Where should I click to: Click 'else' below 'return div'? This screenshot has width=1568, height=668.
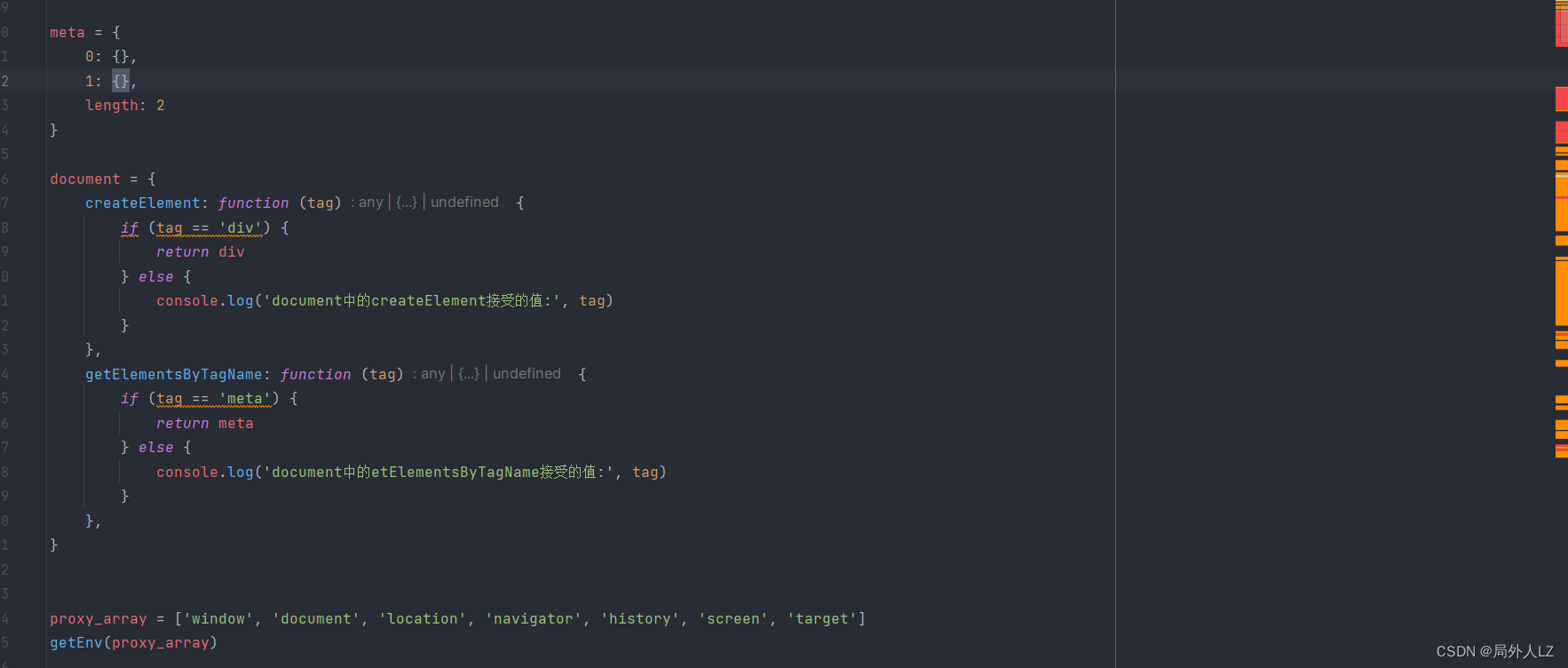pyautogui.click(x=156, y=277)
